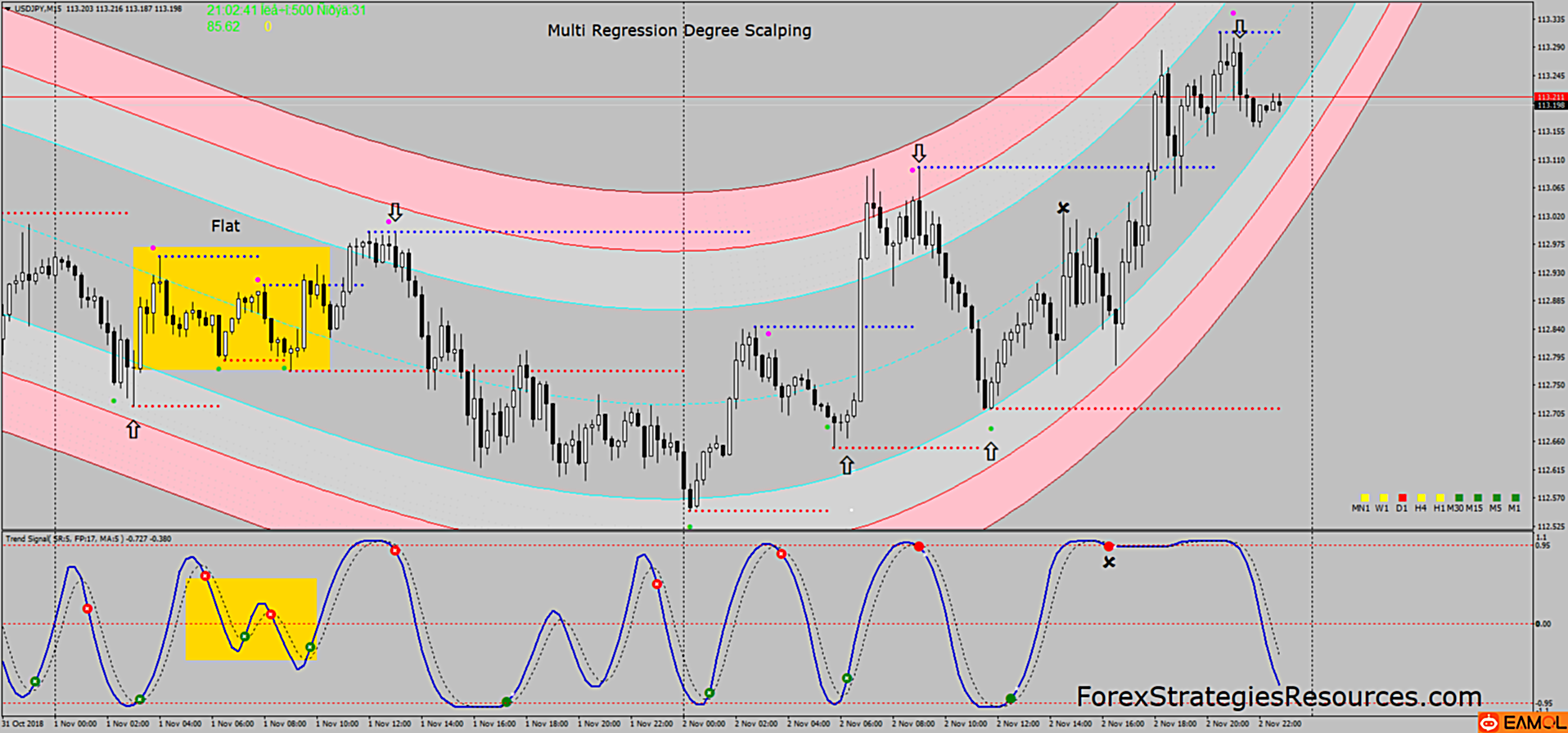
Task: Click the black 113.198 current price tag
Action: pos(1550,106)
